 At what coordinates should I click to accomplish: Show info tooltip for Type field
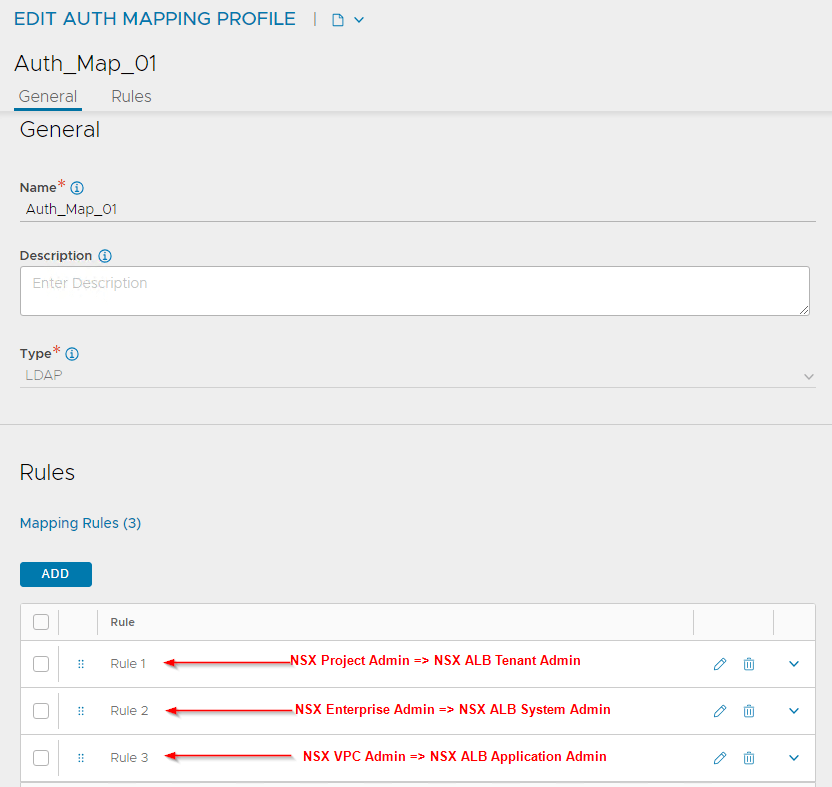point(72,354)
